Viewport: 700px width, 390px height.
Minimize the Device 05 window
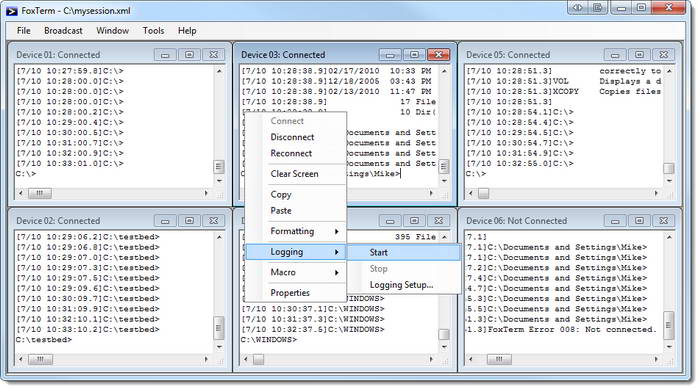point(615,55)
